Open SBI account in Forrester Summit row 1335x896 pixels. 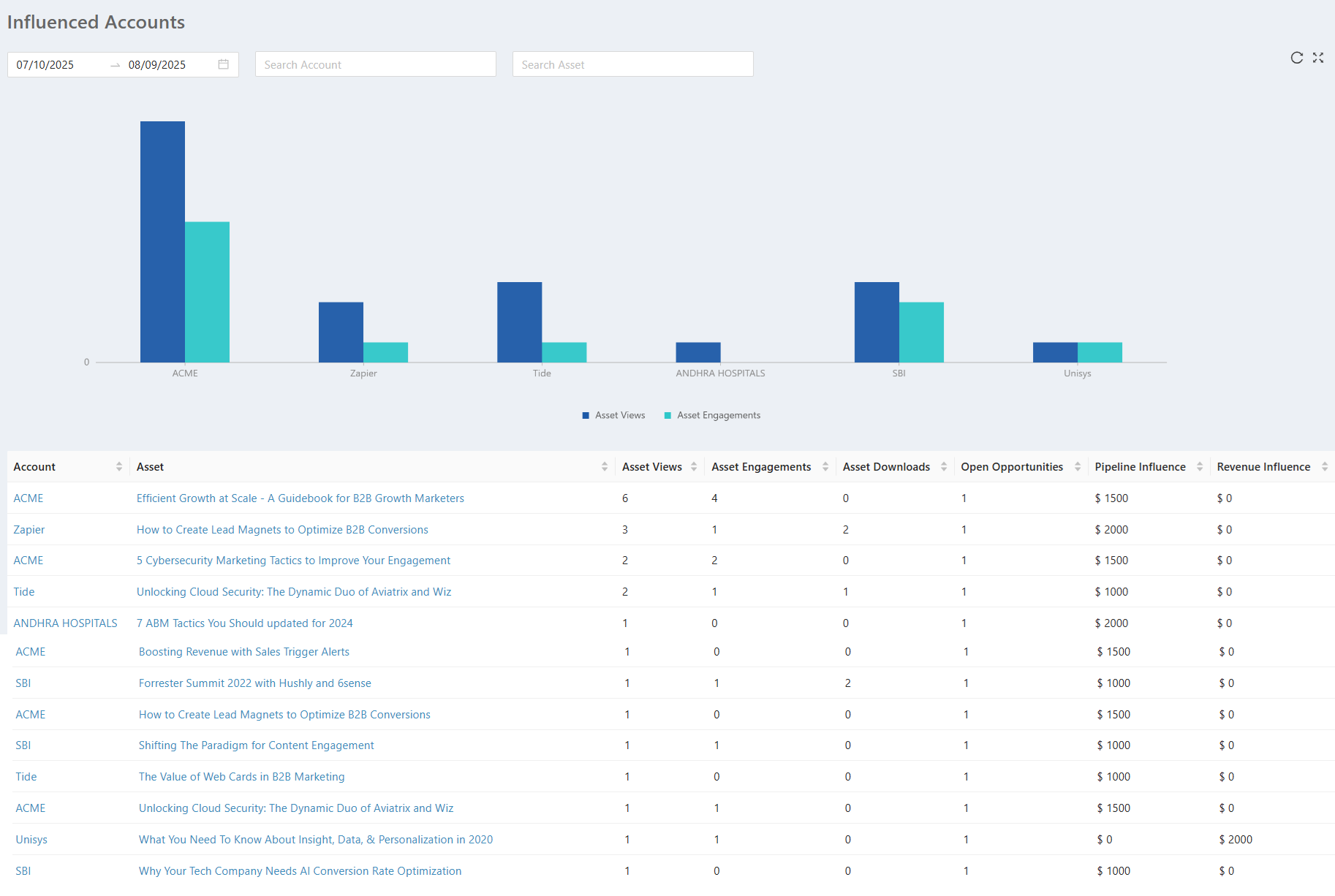(23, 683)
